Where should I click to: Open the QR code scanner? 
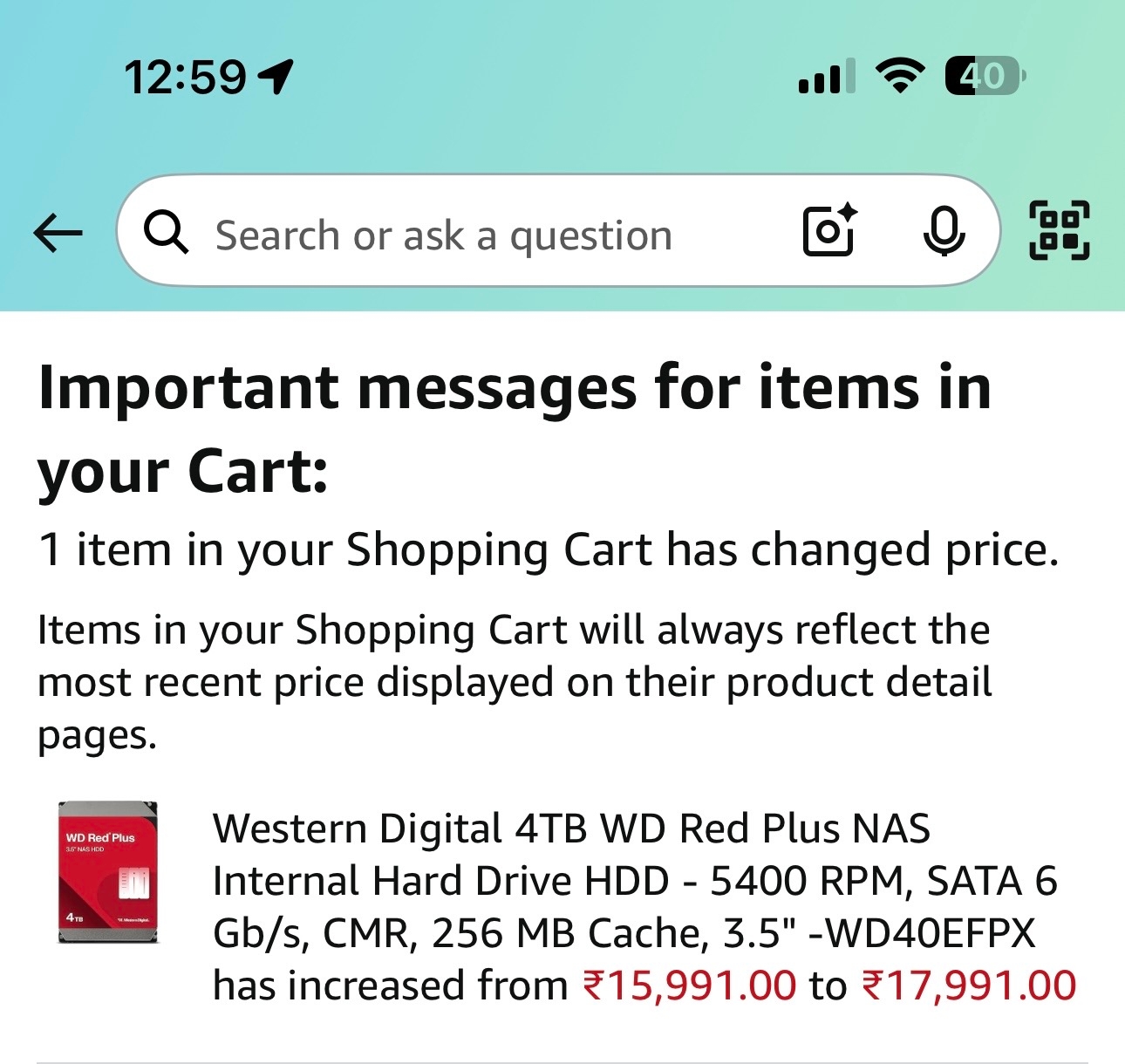point(1060,231)
